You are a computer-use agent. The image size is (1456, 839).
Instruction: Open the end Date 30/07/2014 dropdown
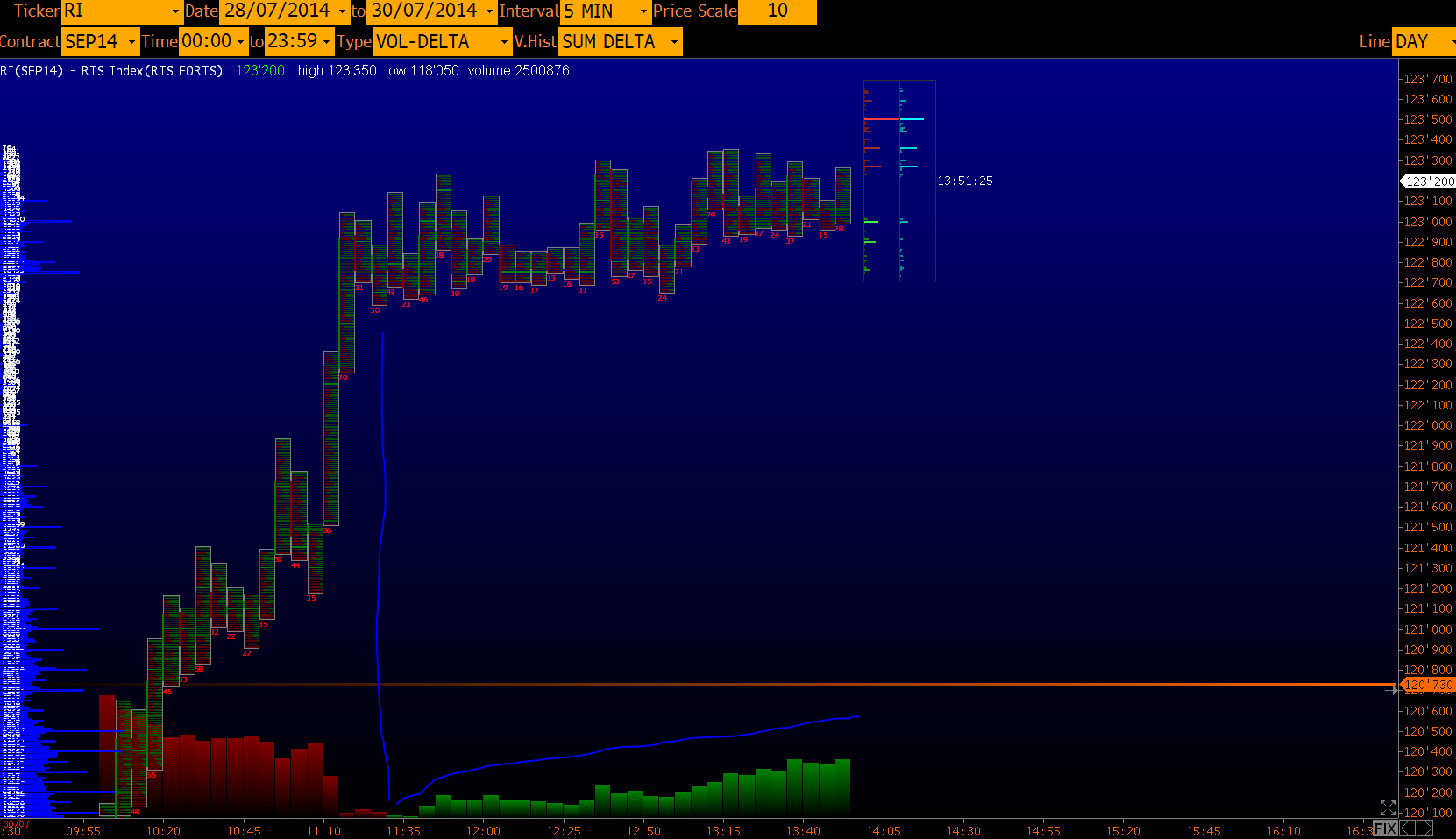431,11
